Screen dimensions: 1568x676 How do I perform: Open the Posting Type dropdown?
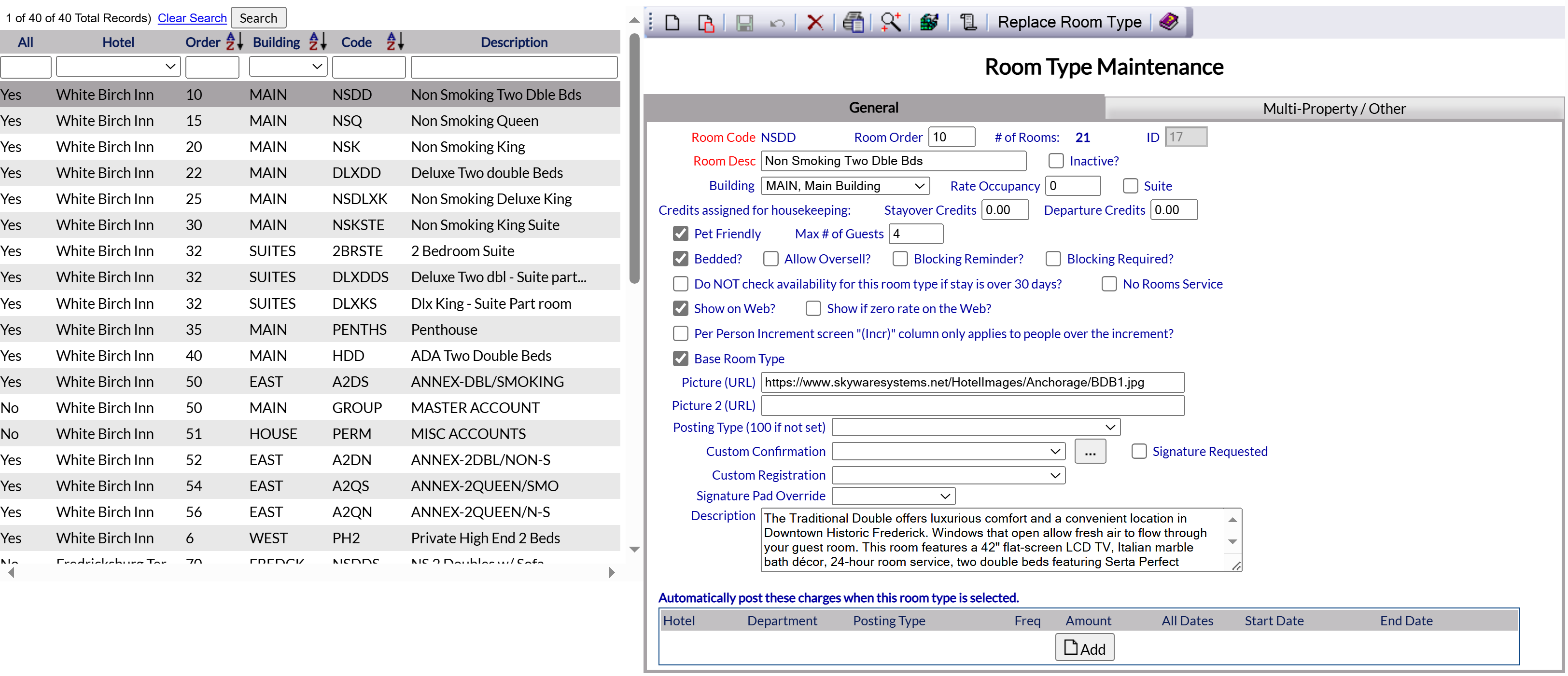coord(976,427)
